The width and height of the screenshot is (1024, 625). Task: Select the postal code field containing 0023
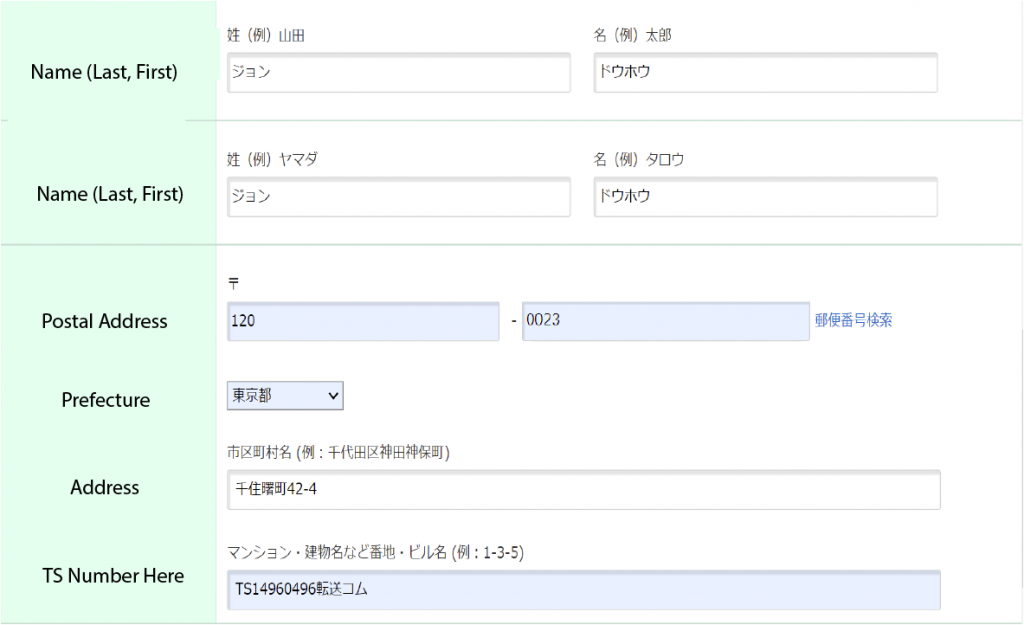click(x=665, y=321)
